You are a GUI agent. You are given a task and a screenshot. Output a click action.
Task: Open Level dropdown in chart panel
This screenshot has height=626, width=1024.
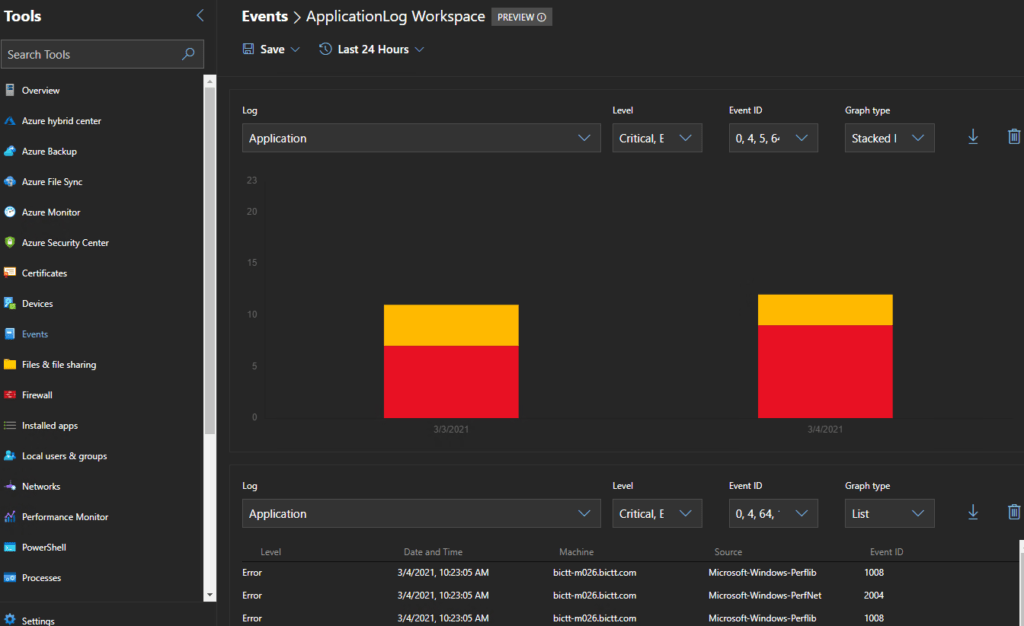tap(657, 138)
